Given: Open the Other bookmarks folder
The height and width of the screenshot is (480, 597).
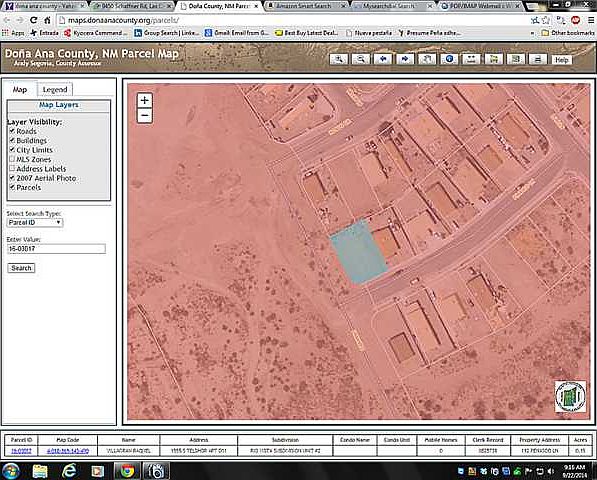Looking at the screenshot, I should click(568, 33).
